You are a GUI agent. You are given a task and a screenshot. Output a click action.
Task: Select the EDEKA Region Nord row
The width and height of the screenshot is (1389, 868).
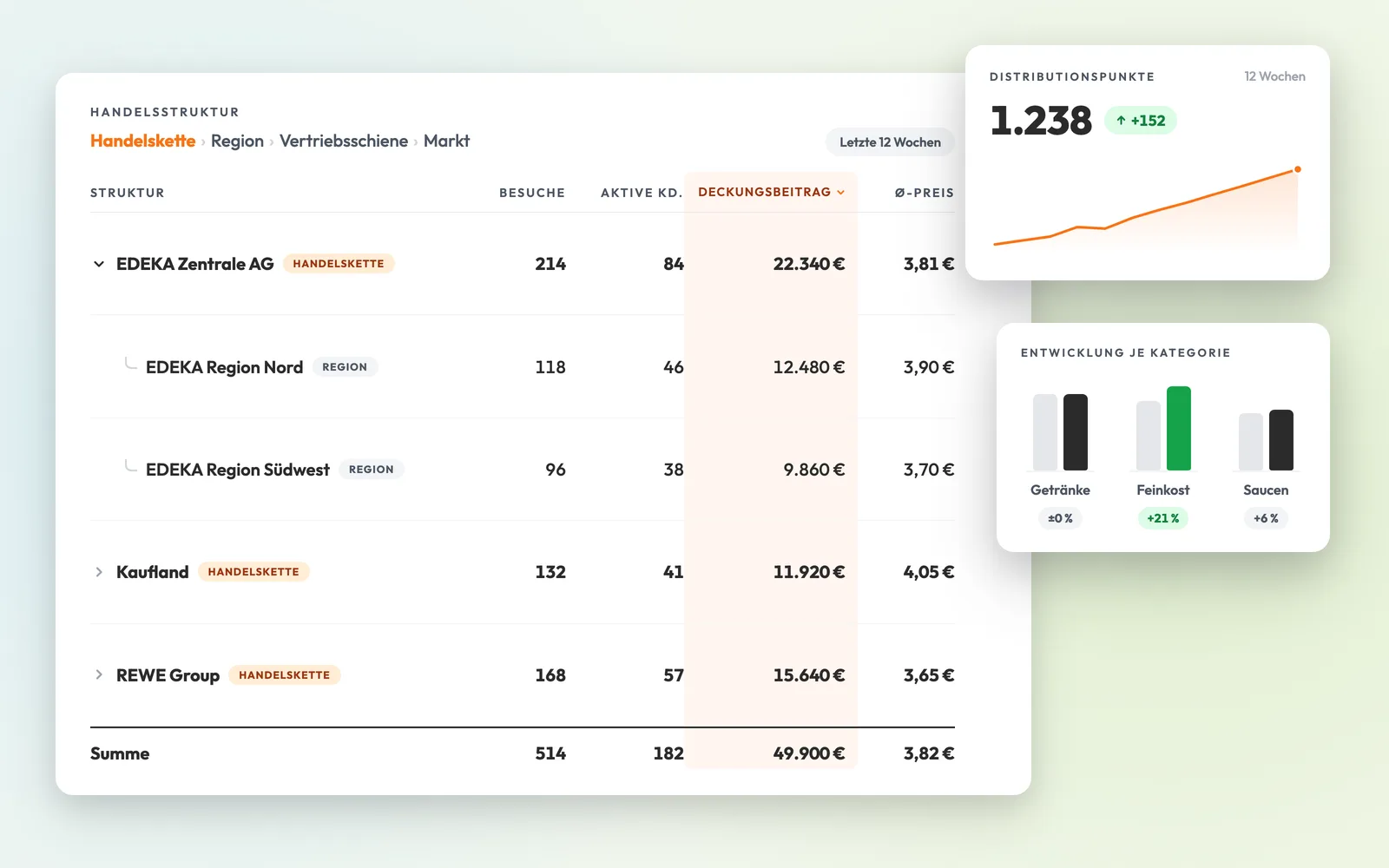tap(523, 367)
